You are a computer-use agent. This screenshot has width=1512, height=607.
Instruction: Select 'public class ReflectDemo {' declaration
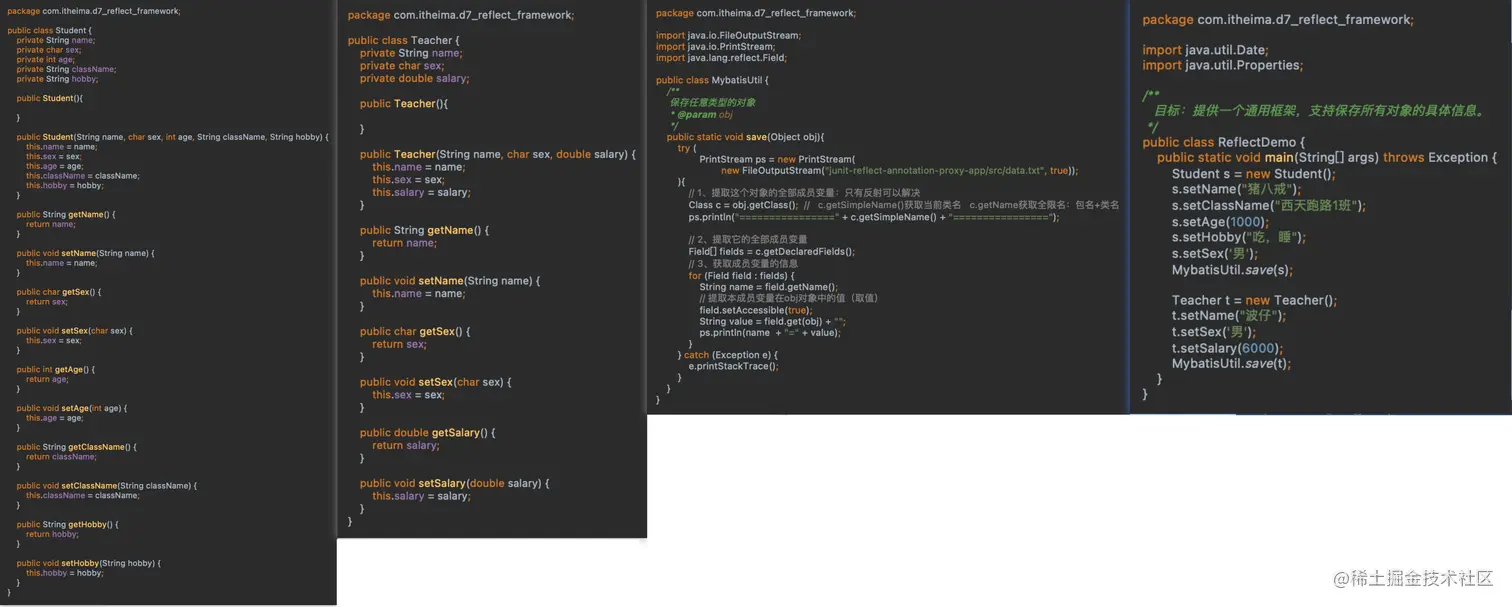coord(1224,142)
